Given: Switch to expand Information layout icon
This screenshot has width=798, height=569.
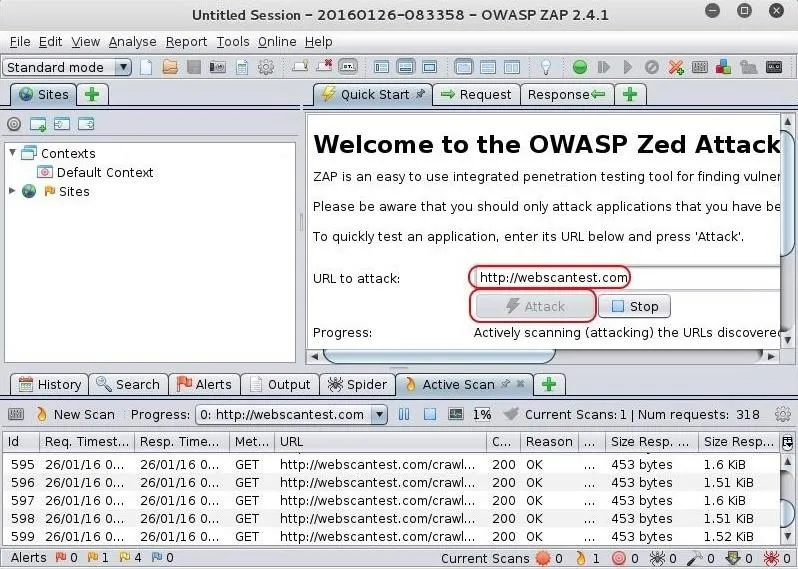Looking at the screenshot, I should click(x=406, y=67).
